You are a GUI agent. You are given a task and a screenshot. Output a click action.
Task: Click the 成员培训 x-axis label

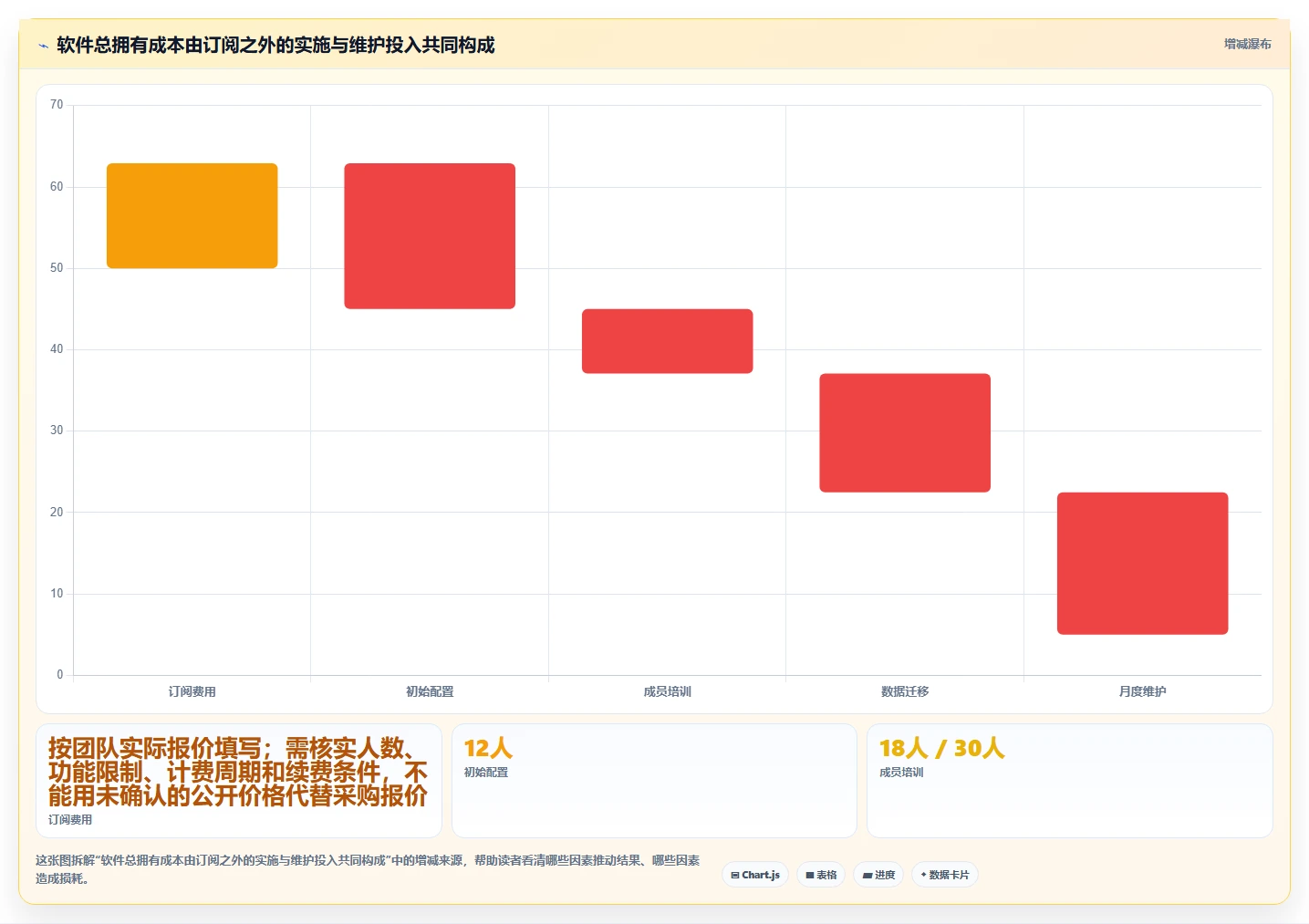coord(668,691)
